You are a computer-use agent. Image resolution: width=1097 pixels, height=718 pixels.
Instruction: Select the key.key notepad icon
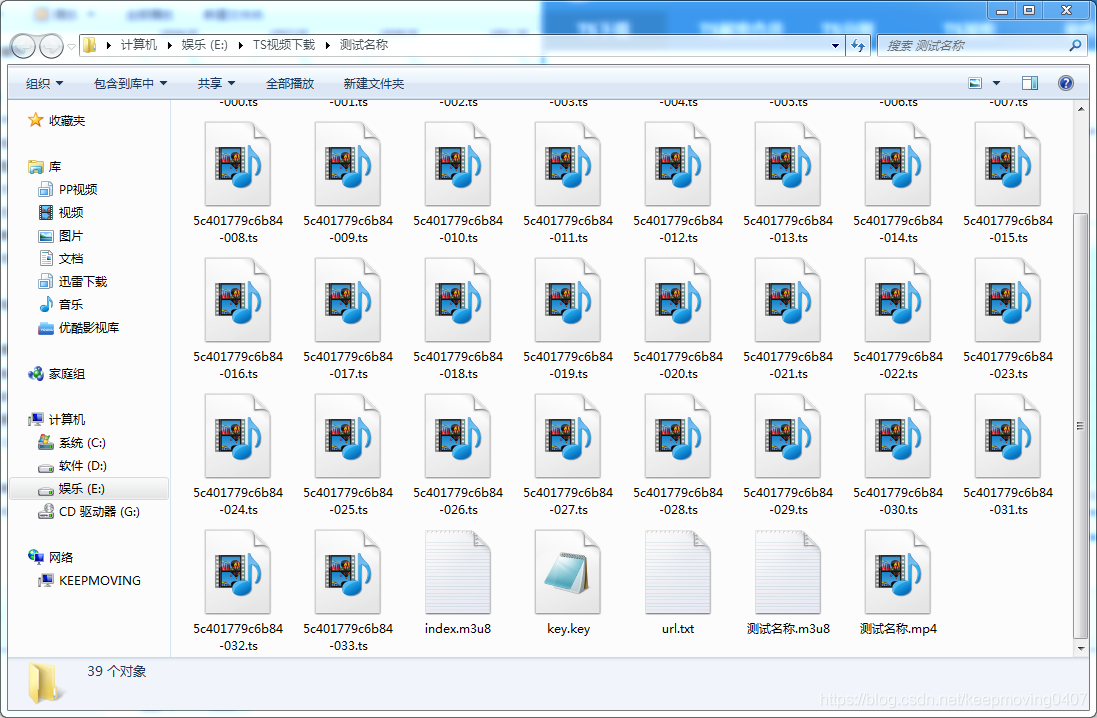[x=567, y=572]
